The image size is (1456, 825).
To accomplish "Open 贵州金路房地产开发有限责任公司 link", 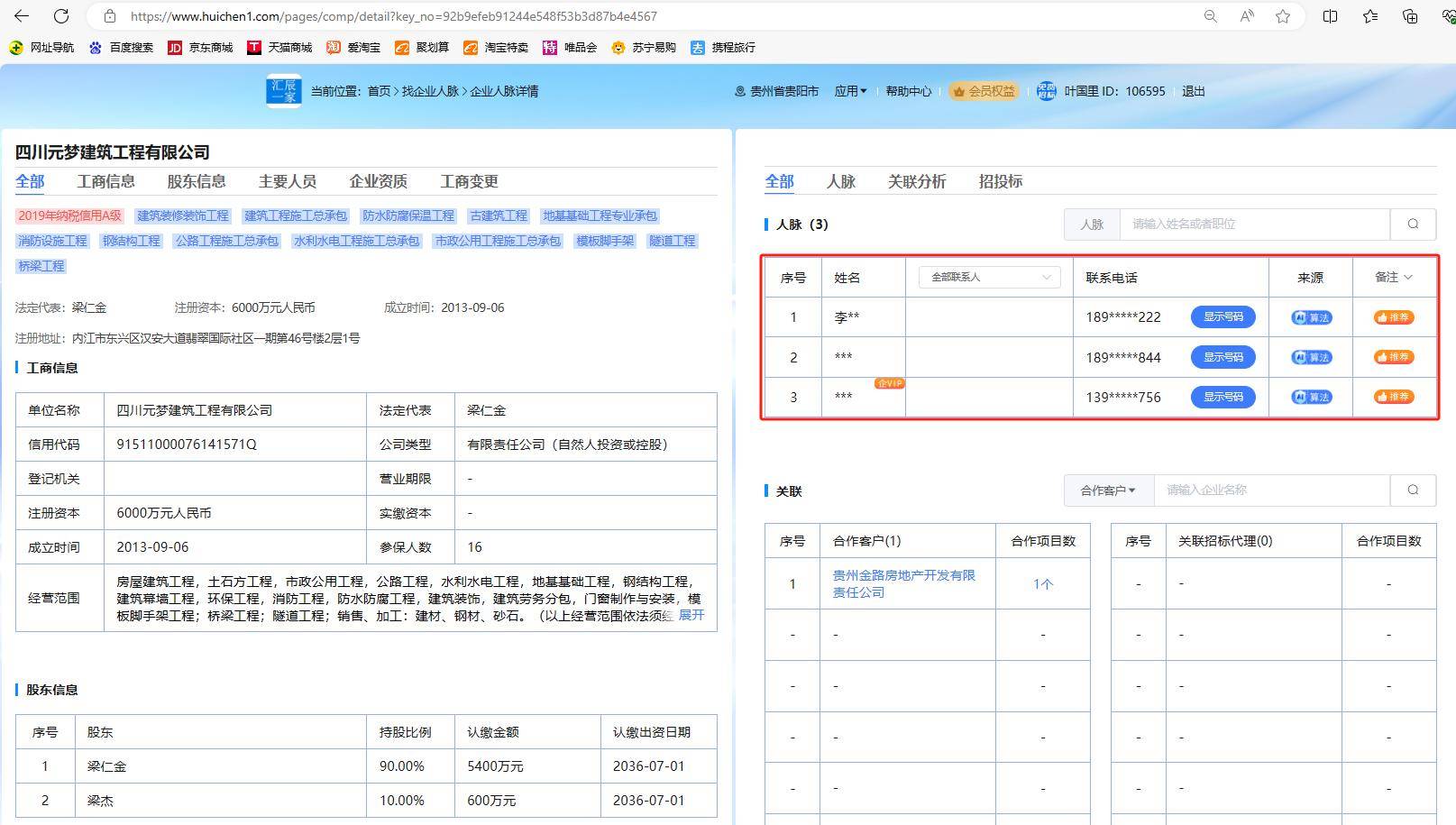I will click(x=903, y=583).
